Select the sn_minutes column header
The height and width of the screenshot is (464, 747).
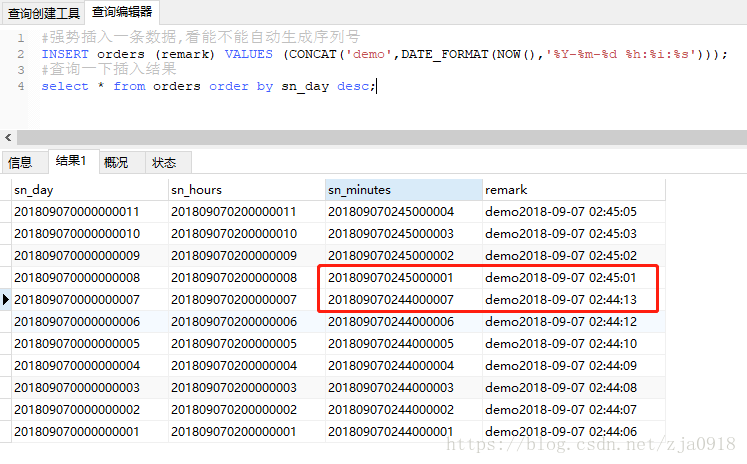pos(404,190)
